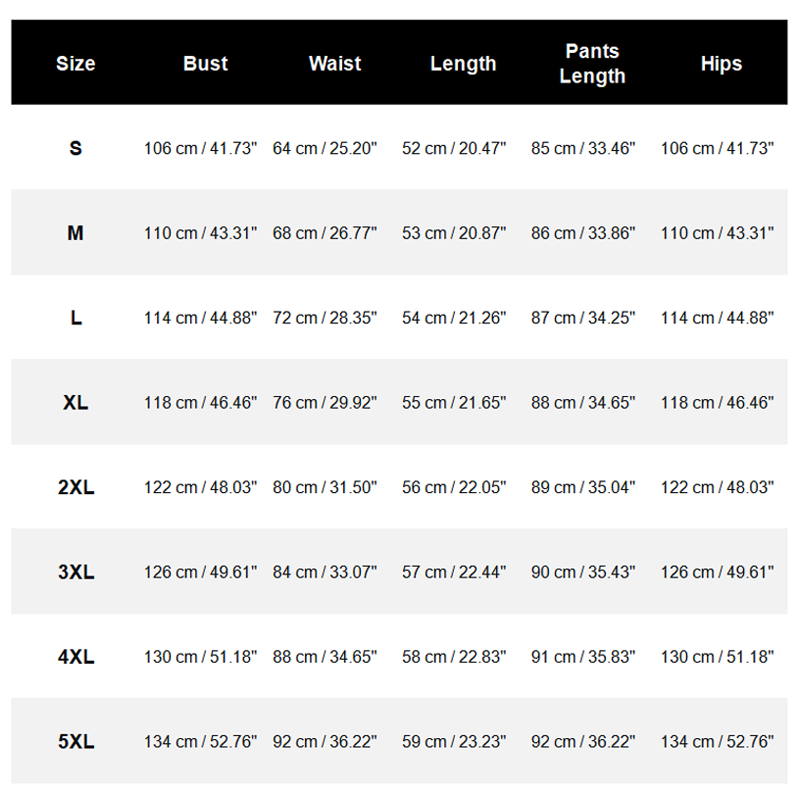Click the Waist header cell
This screenshot has width=800, height=800.
pyautogui.click(x=335, y=64)
